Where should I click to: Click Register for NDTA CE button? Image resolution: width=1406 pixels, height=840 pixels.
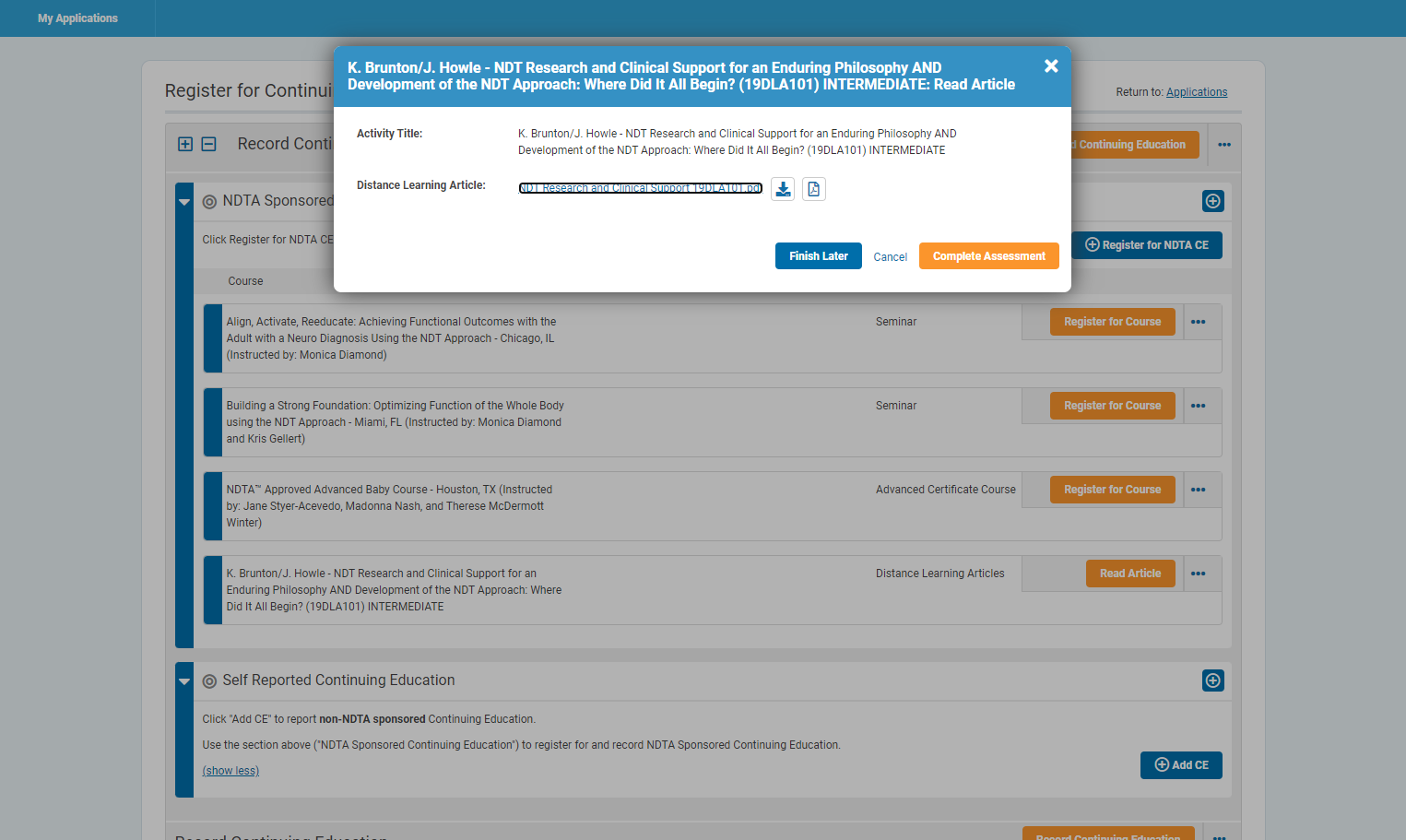coord(1147,245)
